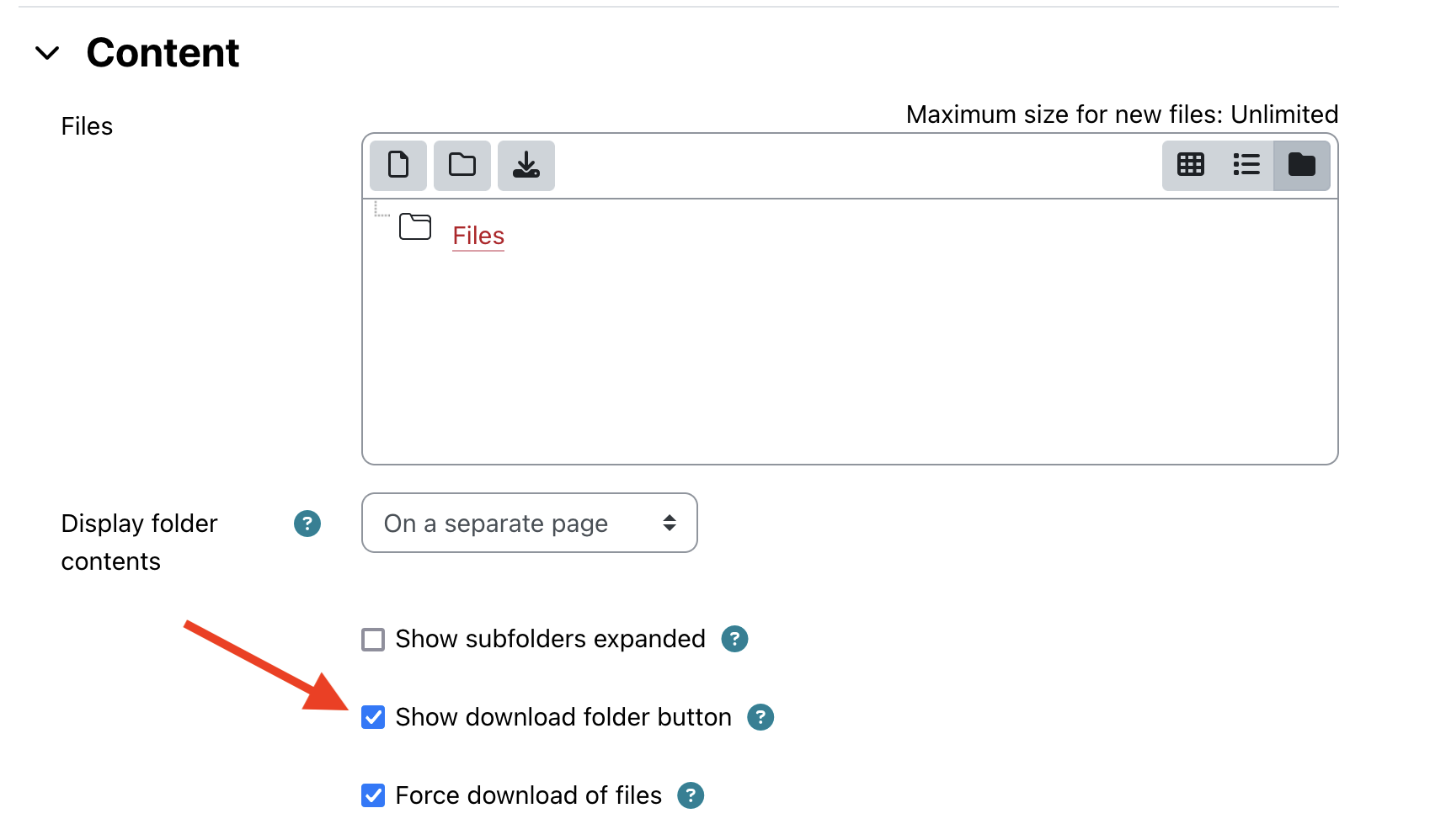Open the Display folder contents dropdown

click(529, 524)
